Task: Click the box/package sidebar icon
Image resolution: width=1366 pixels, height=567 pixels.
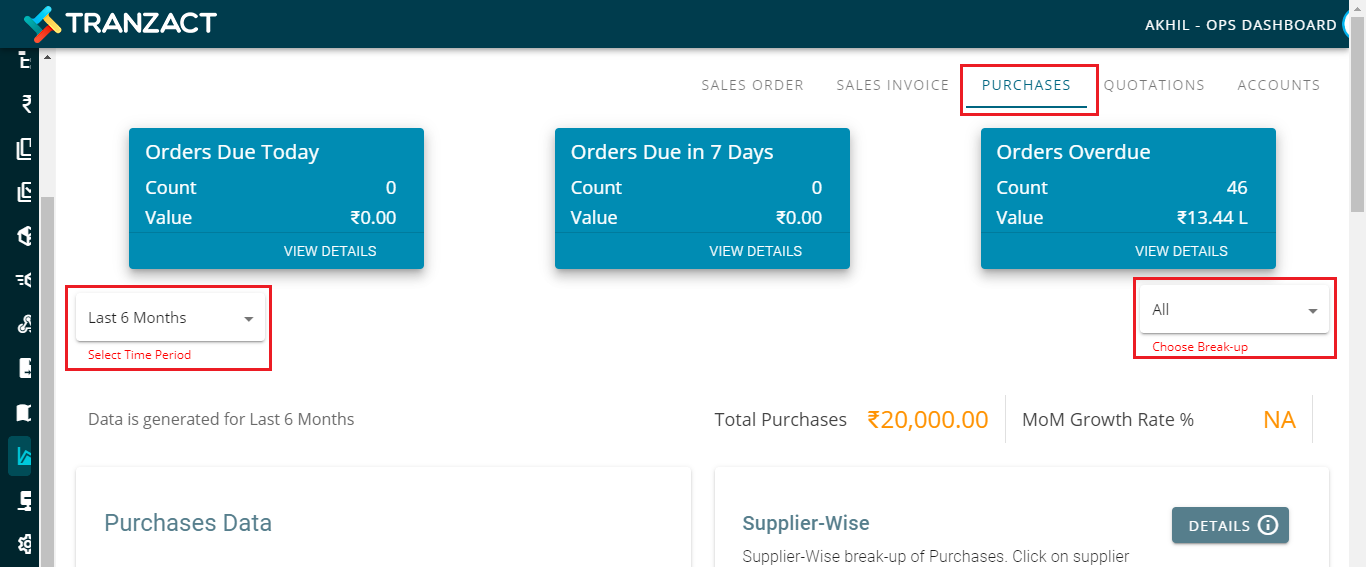Action: [25, 236]
